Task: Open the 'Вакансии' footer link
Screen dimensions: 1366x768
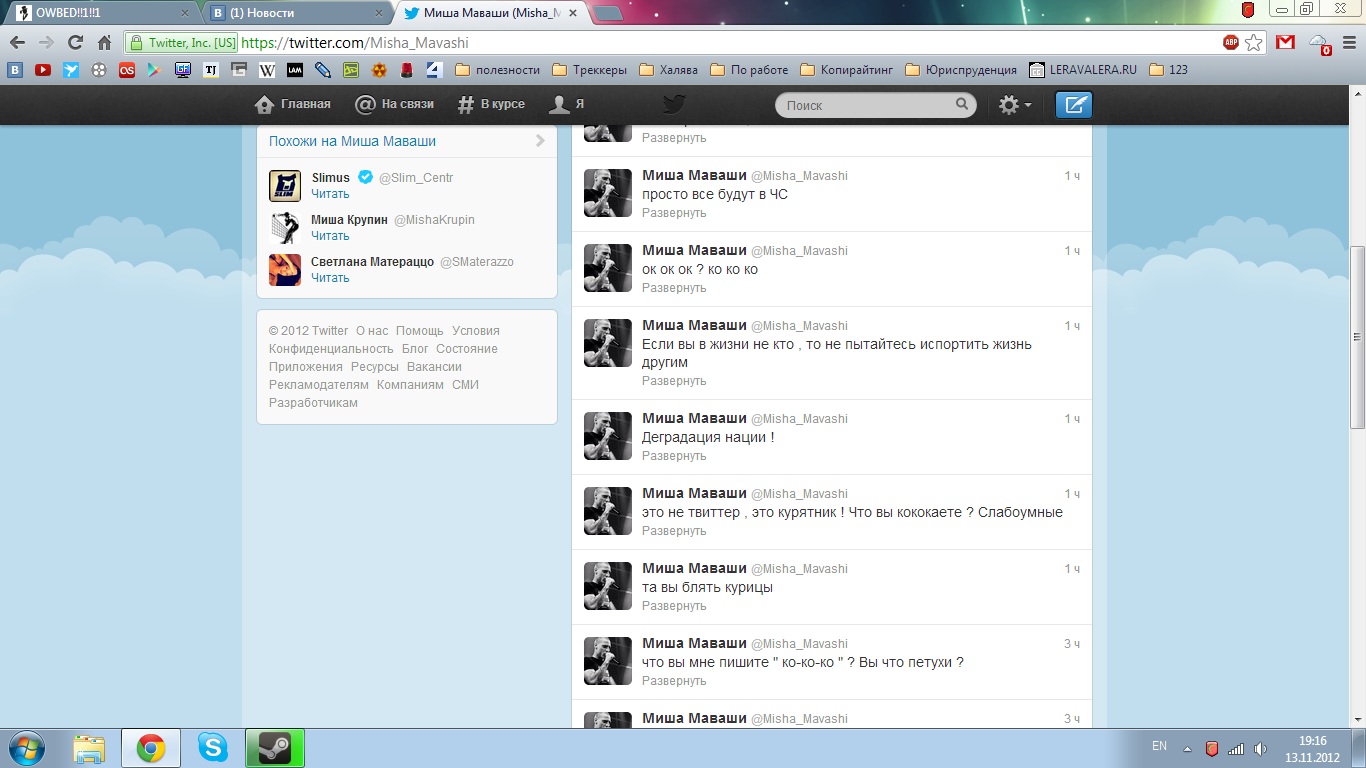Action: pyautogui.click(x=434, y=367)
